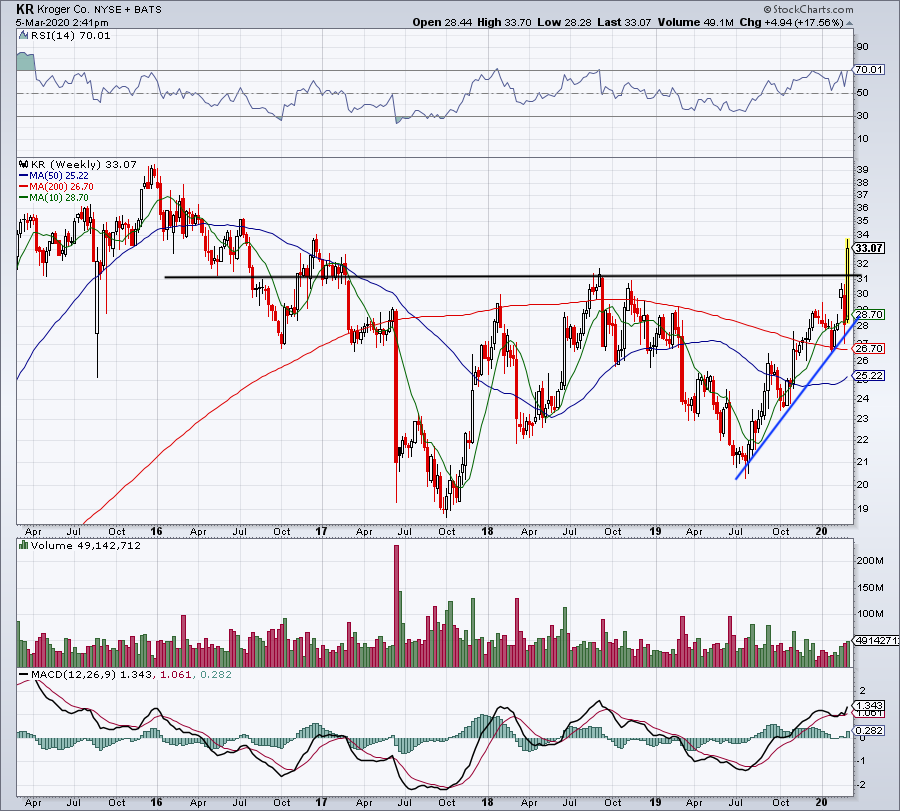Viewport: 900px width, 811px height.
Task: Click the 'Open 28.44' quote value
Action: tap(442, 22)
